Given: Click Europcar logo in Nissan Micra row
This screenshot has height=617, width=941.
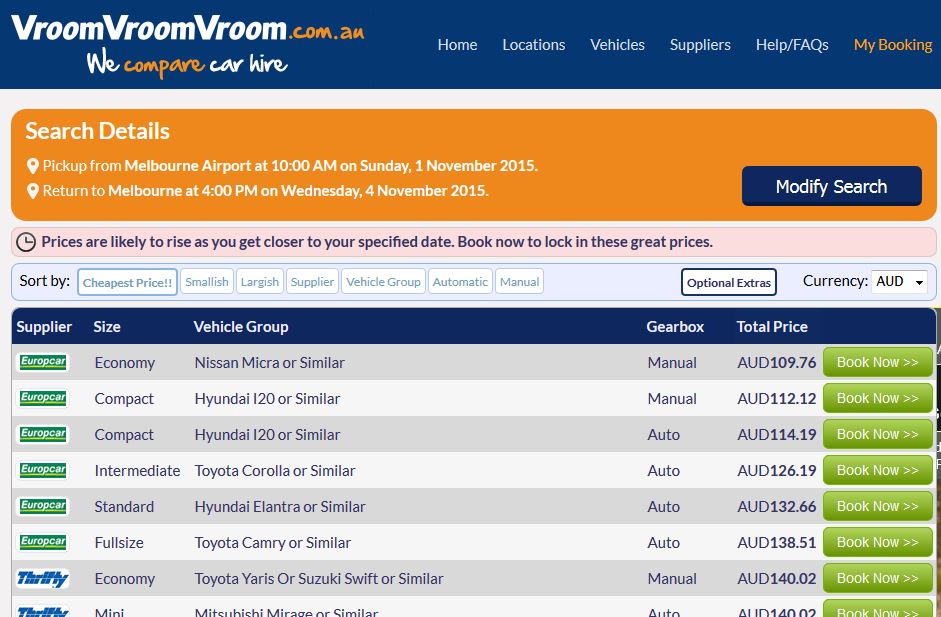Looking at the screenshot, I should pos(43,362).
